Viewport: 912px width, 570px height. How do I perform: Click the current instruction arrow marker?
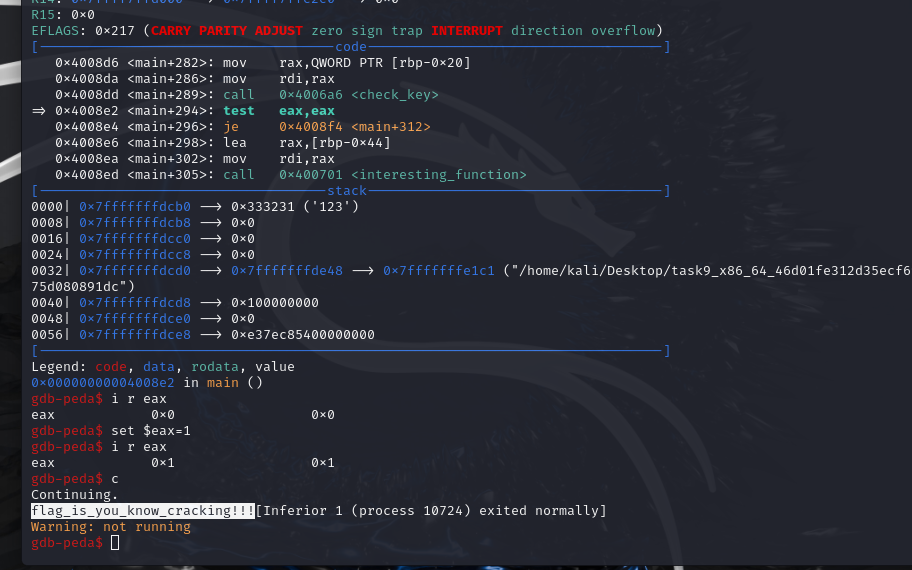point(38,111)
